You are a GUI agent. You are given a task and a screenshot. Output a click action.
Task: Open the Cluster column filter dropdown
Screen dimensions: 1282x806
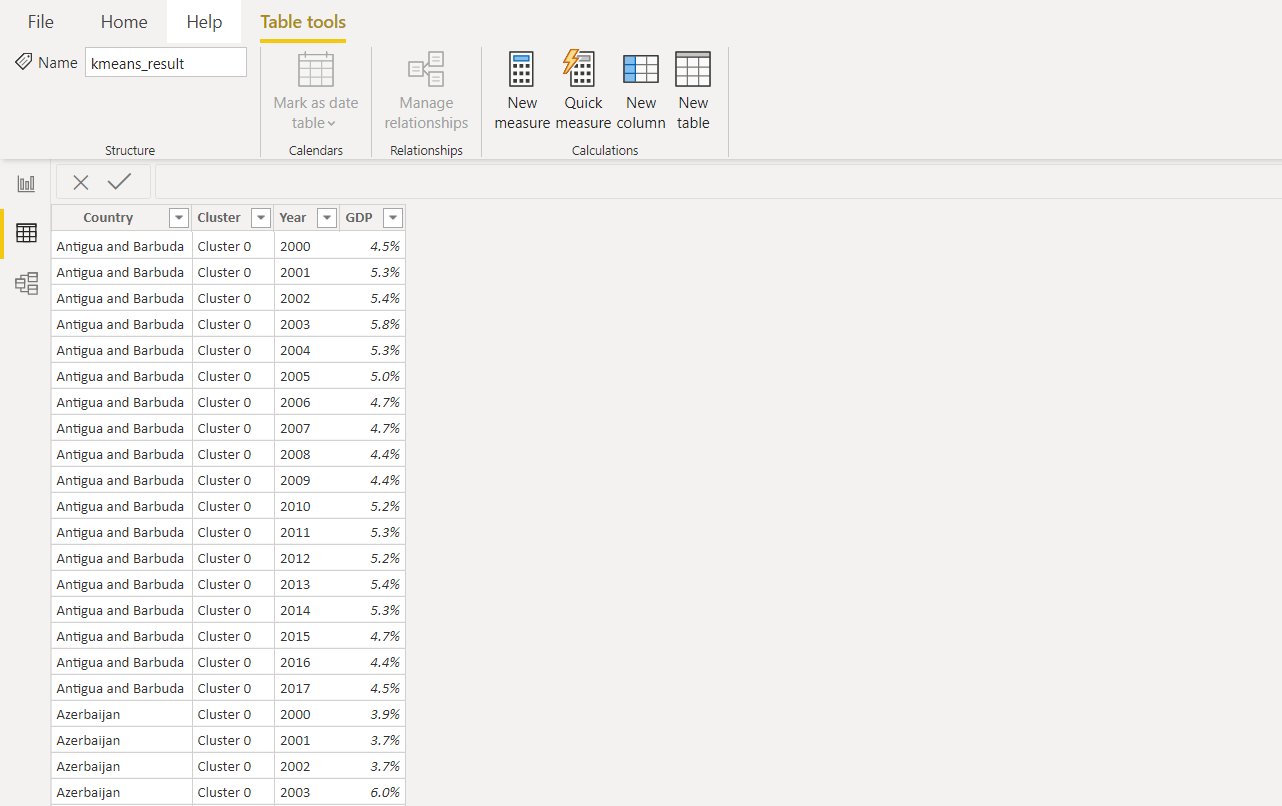point(261,218)
